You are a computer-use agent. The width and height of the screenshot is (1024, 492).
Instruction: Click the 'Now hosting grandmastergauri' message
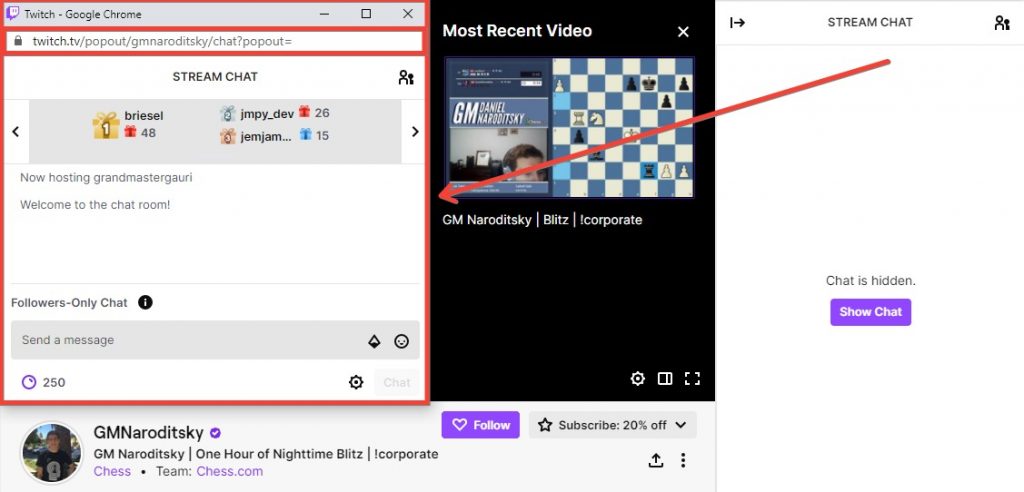click(106, 177)
